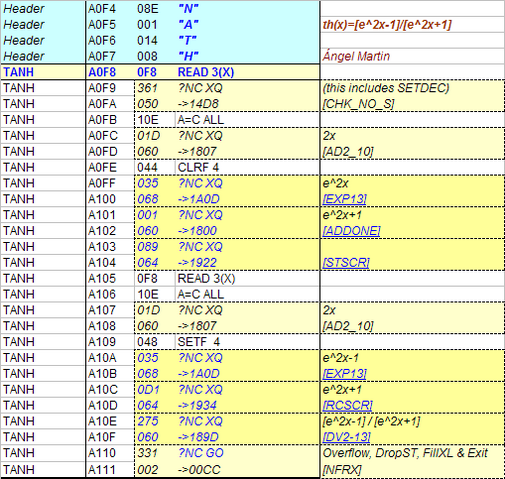Screen dimensions: 505x479
Task: Select hex value 361
Action: (147, 88)
